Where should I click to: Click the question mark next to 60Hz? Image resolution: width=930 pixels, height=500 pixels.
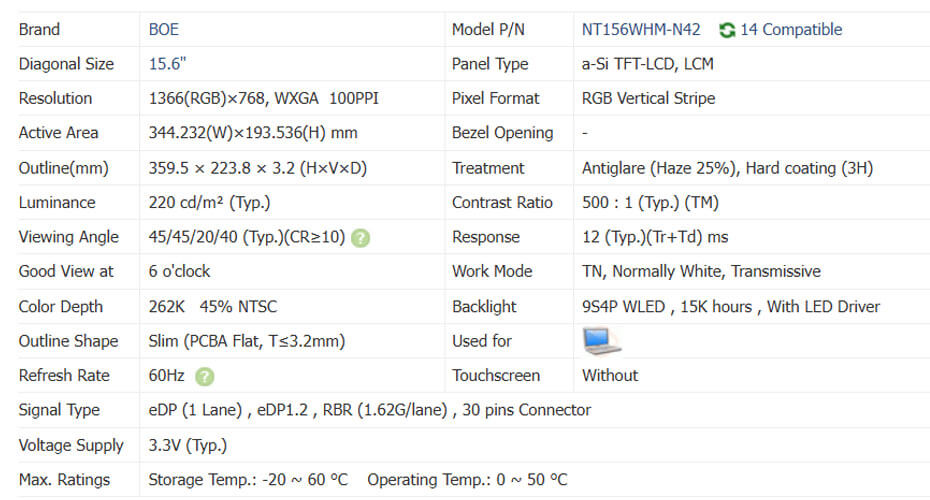click(x=205, y=376)
